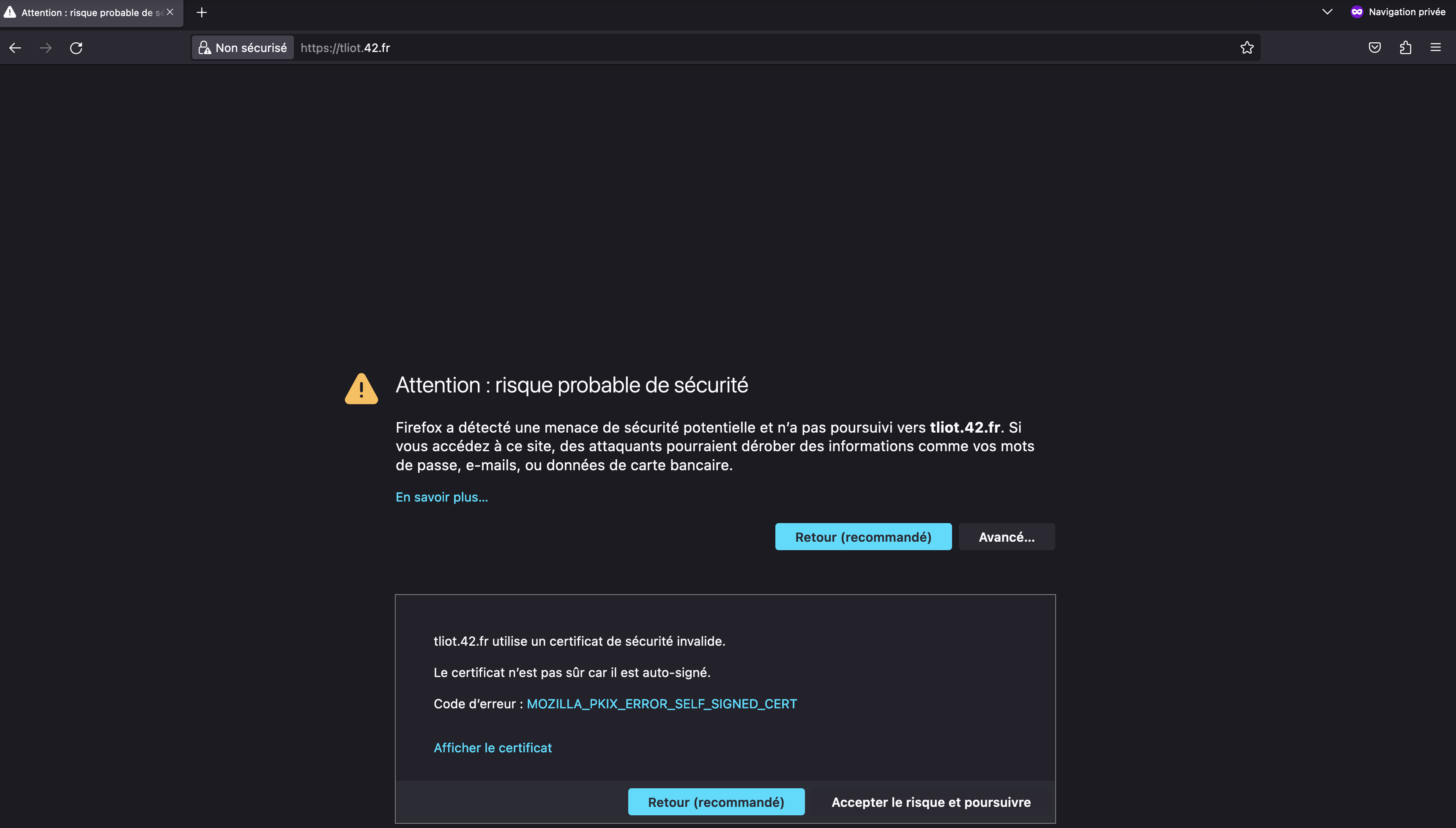This screenshot has height=828, width=1456.
Task: Click the MOZILLA_PKIX_ERROR_SELF_SIGNED_CERT error code link
Action: (x=662, y=704)
